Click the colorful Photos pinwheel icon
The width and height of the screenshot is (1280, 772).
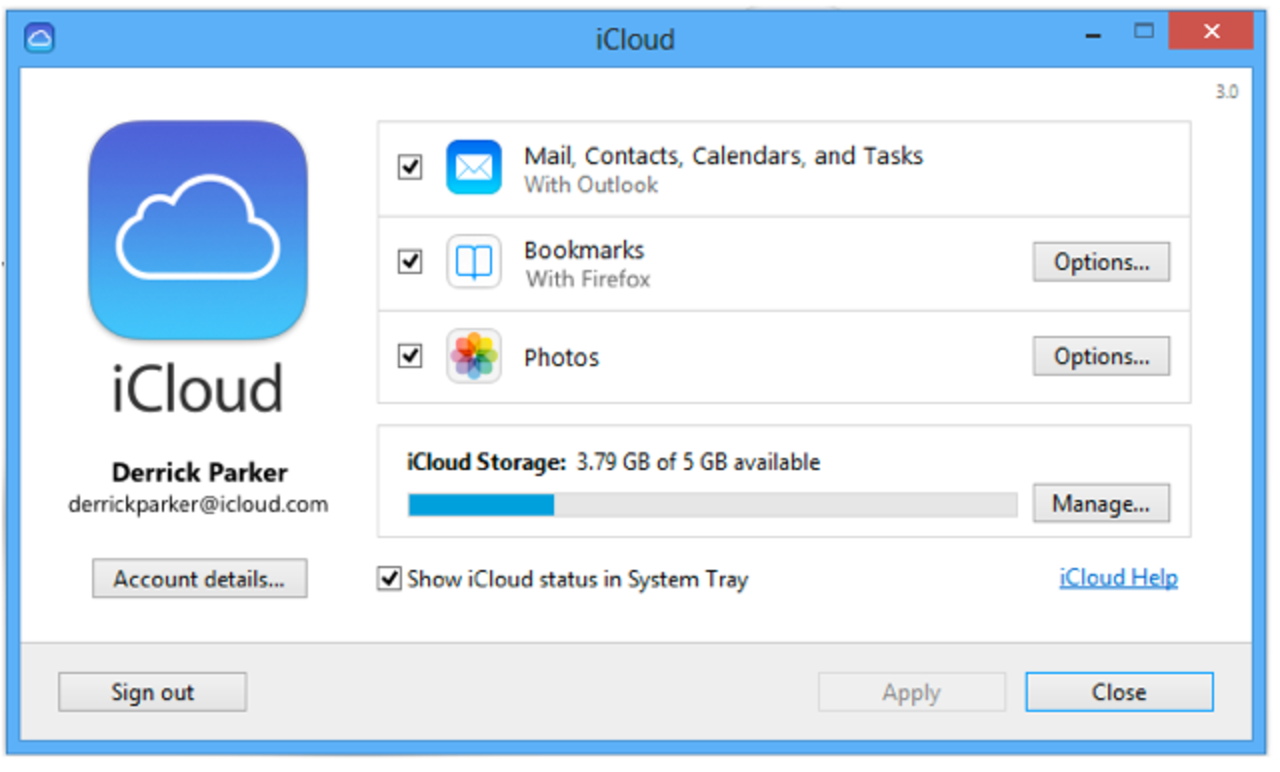pos(473,356)
